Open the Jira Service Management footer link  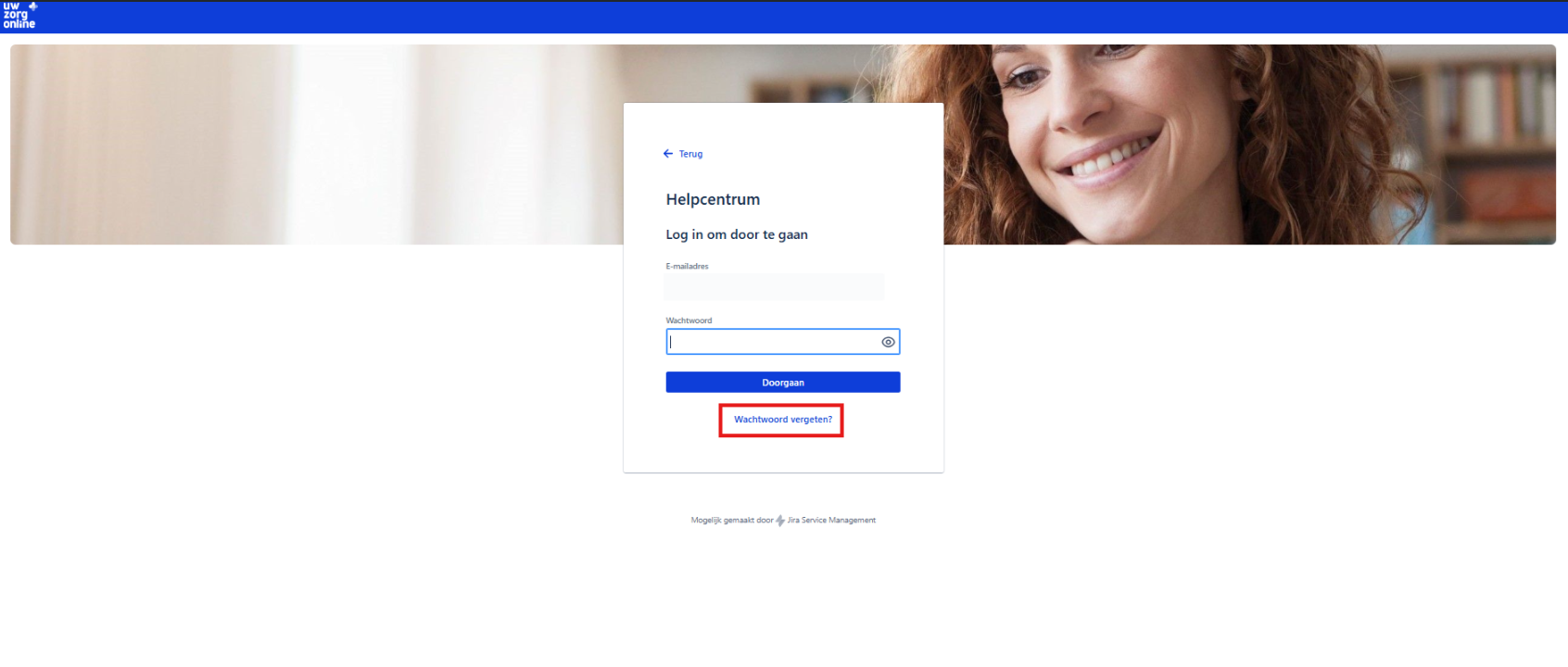tap(831, 521)
